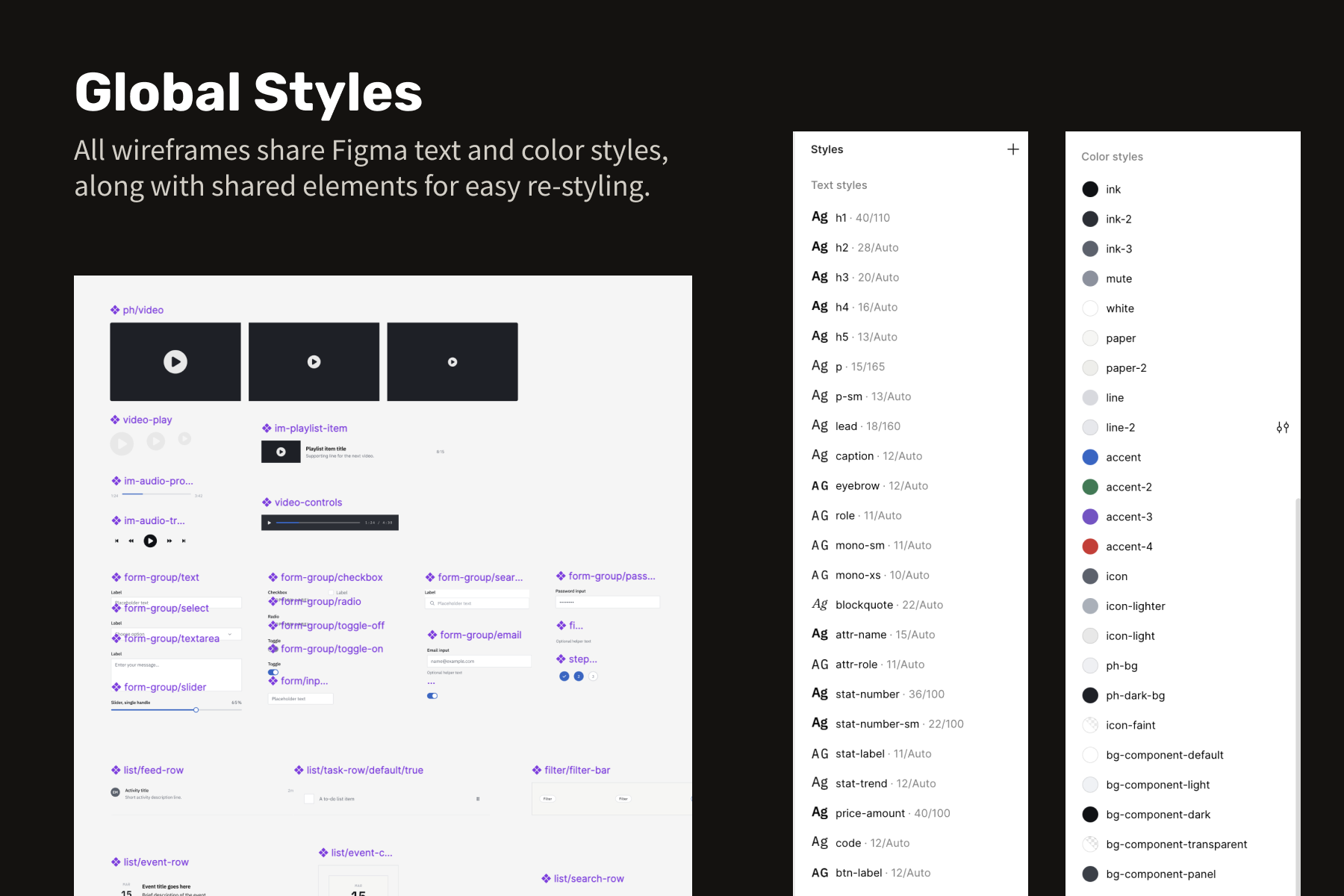Select the filter/filter-bar component label
The width and height of the screenshot is (1344, 896).
tap(571, 770)
